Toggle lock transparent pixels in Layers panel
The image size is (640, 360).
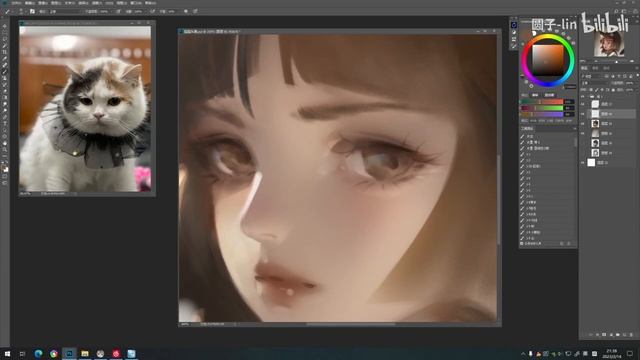[591, 90]
